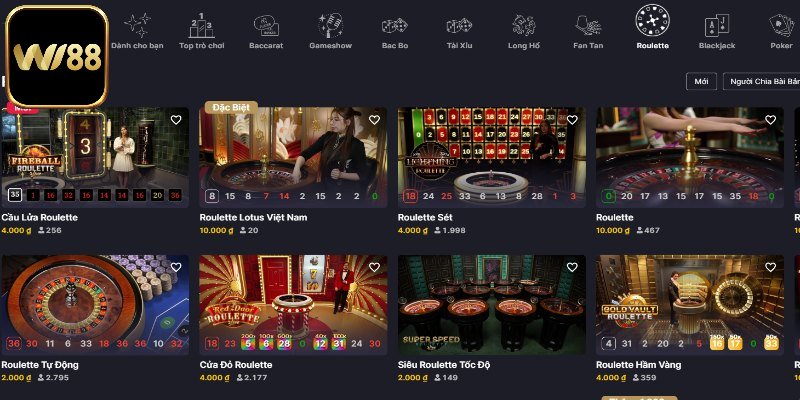The height and width of the screenshot is (400, 800).
Task: Favorite the Roulette Sét game
Action: (x=572, y=120)
